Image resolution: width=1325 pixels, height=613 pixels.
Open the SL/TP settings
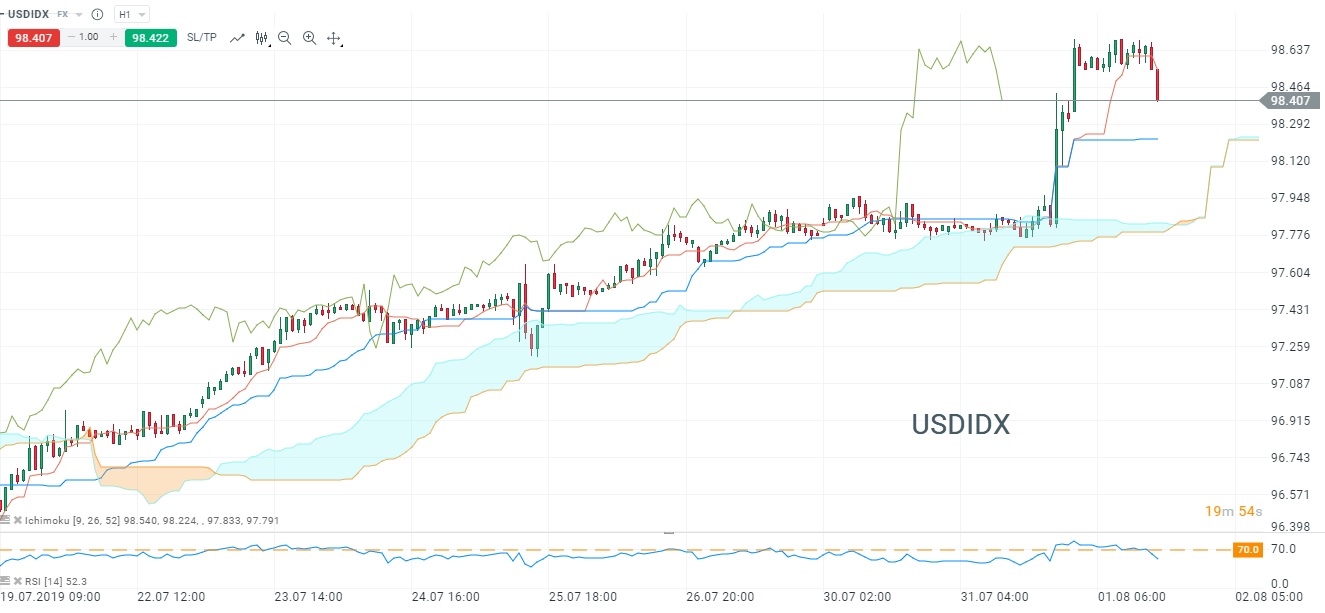201,38
